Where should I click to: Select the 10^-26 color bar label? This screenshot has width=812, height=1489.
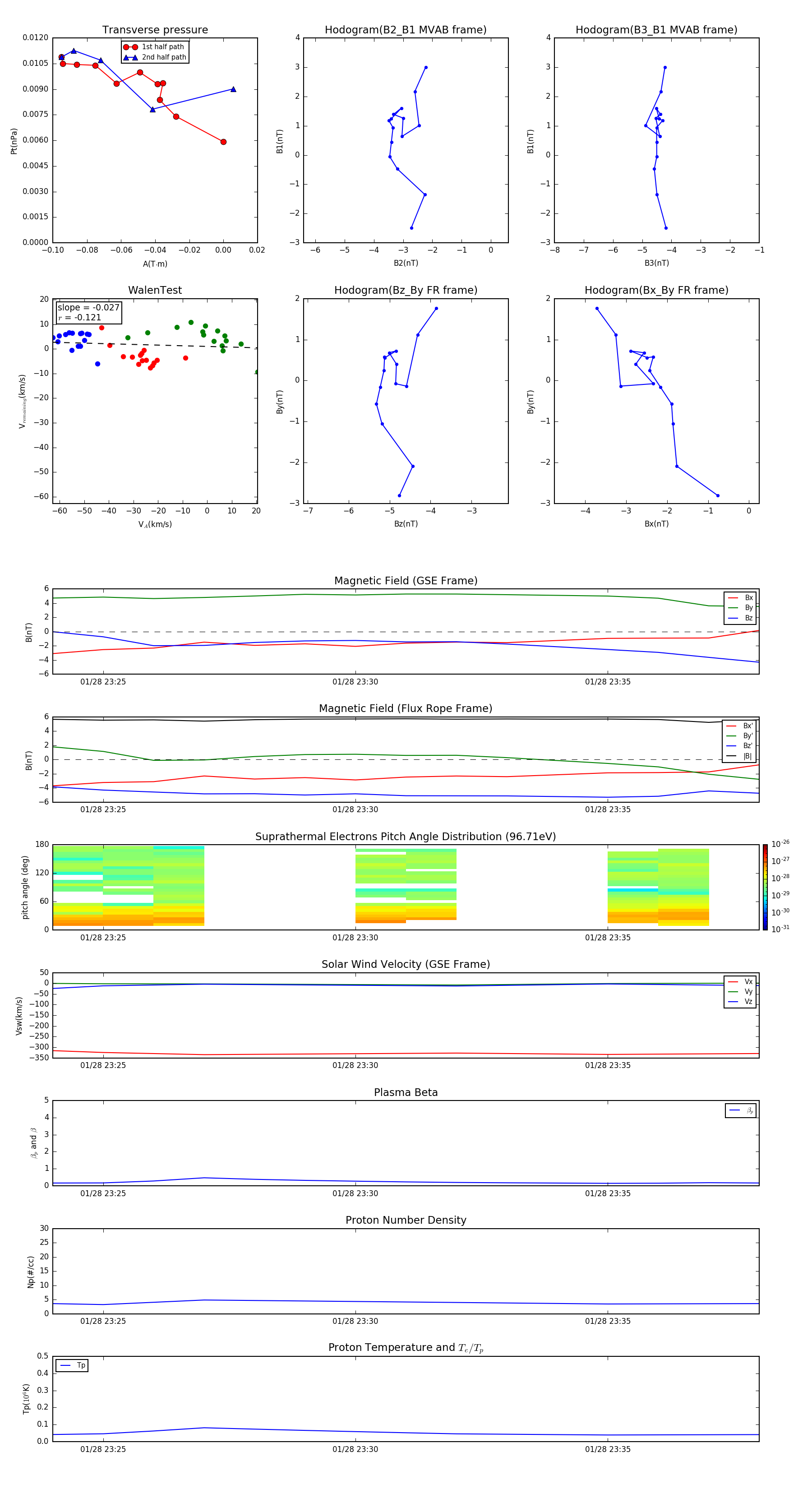pyautogui.click(x=780, y=844)
